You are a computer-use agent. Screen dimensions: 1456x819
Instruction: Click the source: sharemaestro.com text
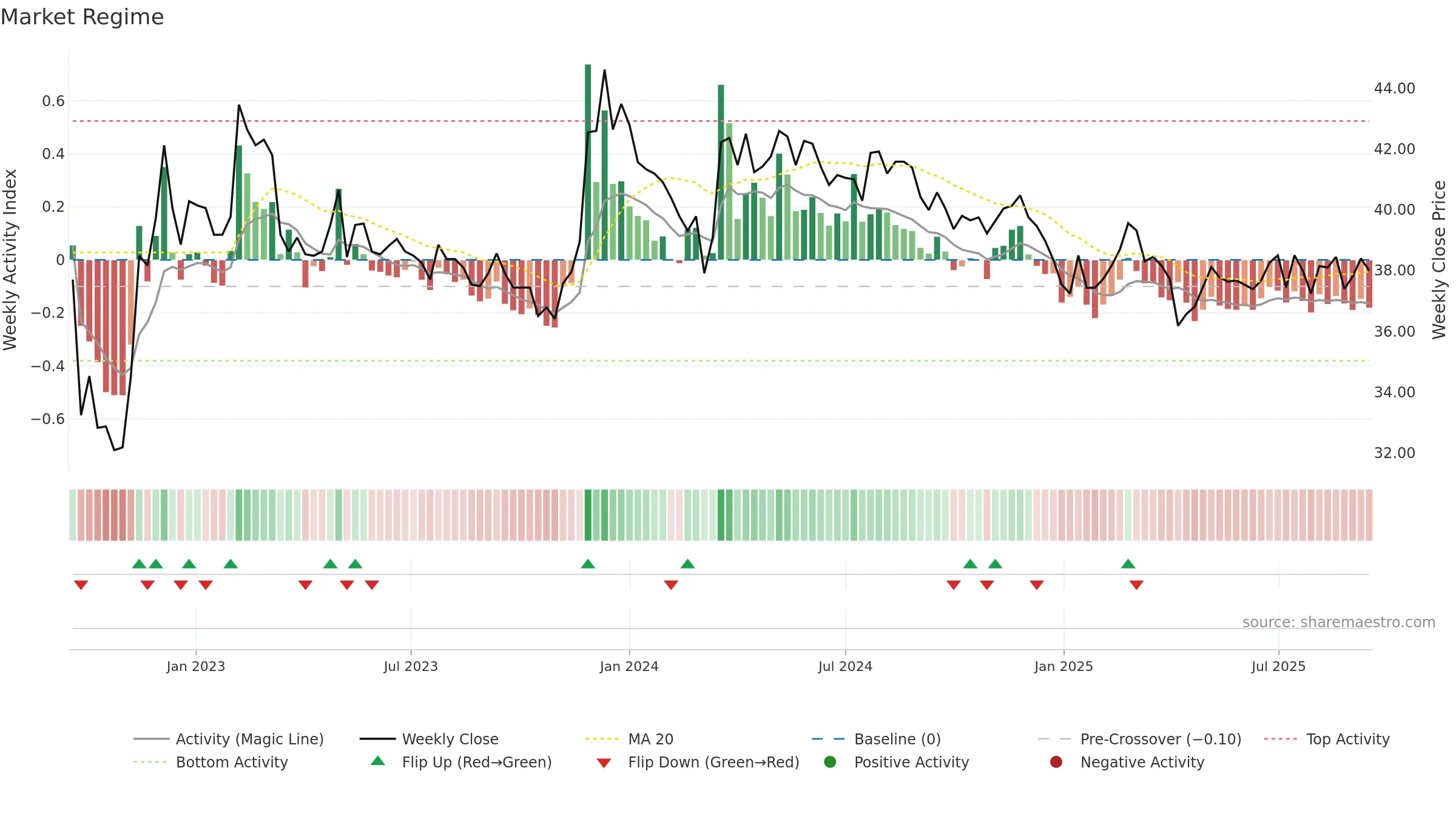click(x=1339, y=622)
